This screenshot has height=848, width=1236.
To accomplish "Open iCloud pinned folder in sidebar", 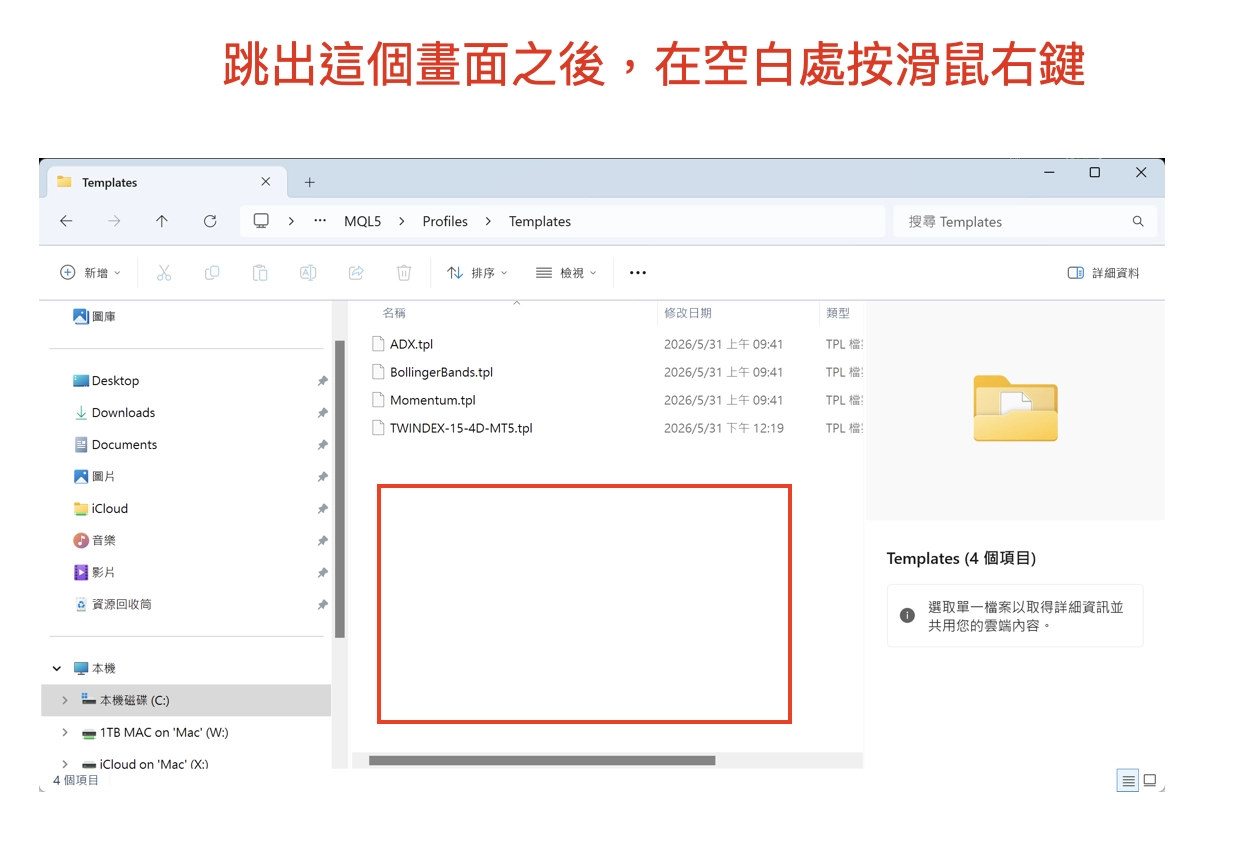I will pyautogui.click(x=101, y=509).
